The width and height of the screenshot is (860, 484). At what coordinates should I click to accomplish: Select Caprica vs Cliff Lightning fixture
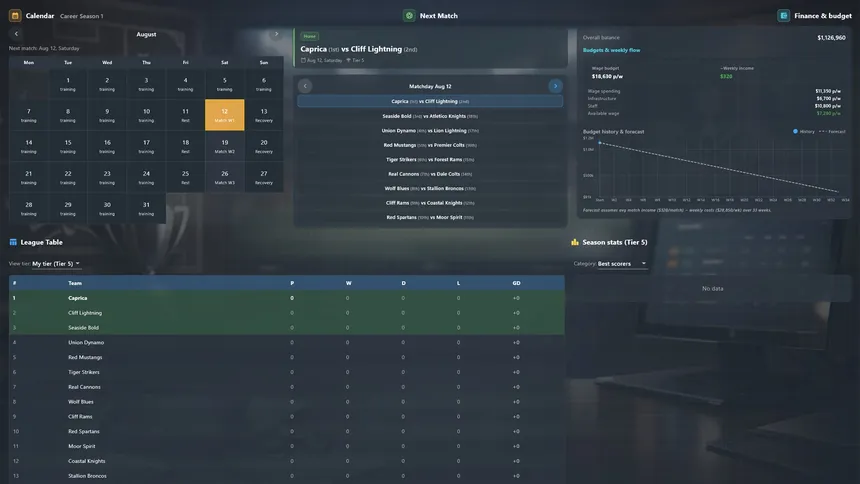430,101
